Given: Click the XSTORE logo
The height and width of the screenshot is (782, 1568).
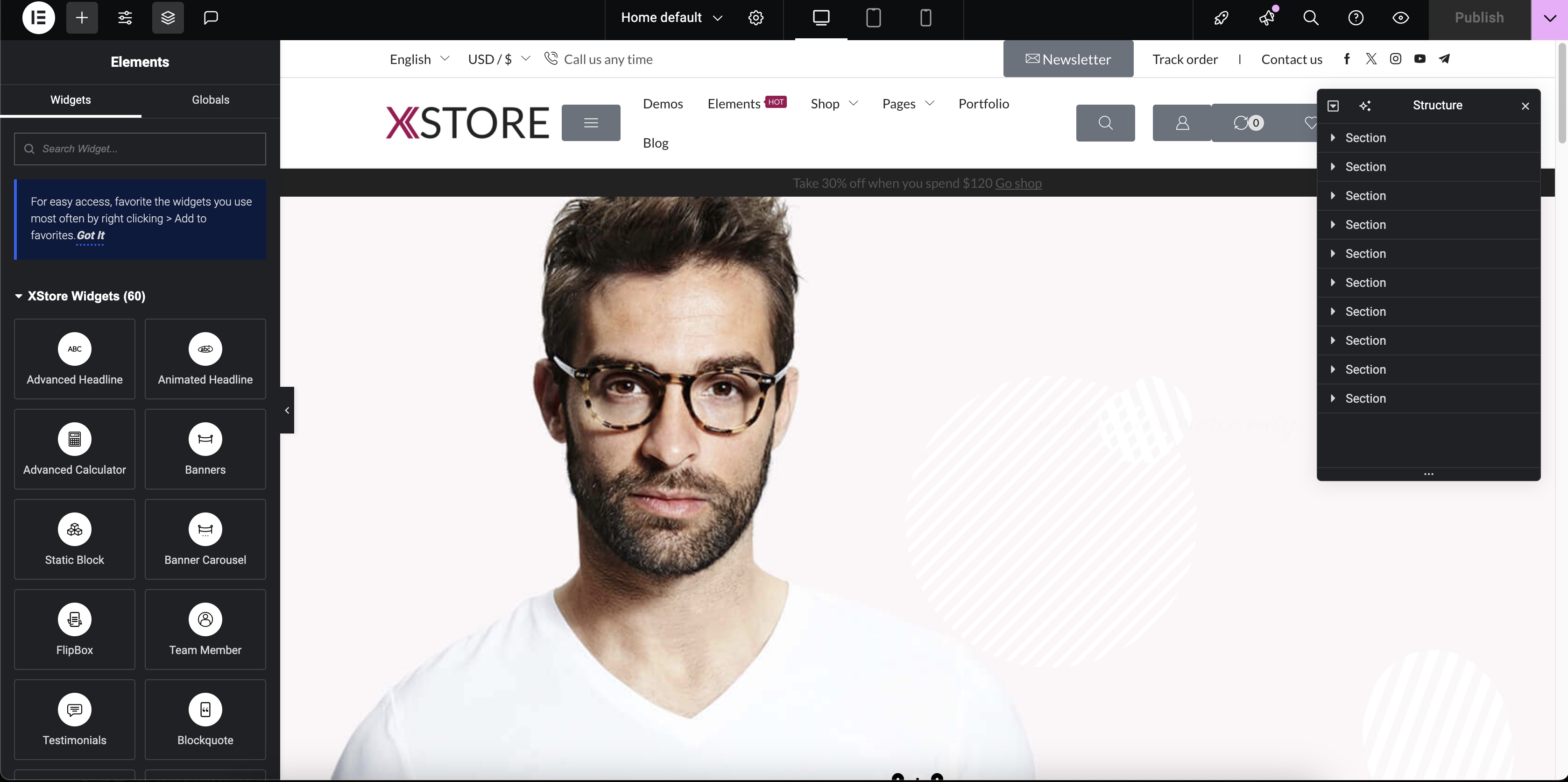Looking at the screenshot, I should click(467, 122).
